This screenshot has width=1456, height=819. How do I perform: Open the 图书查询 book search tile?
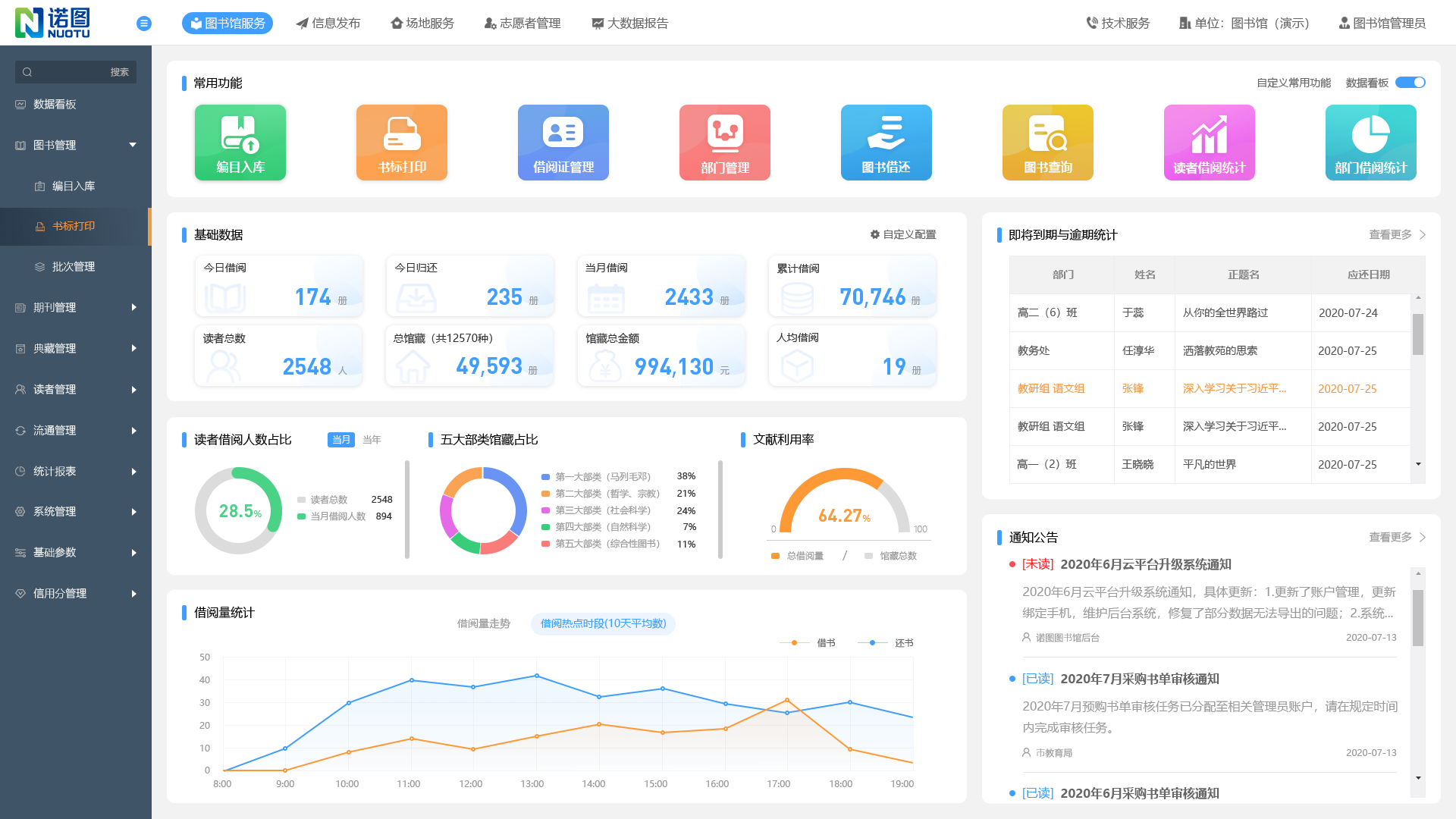point(1048,143)
